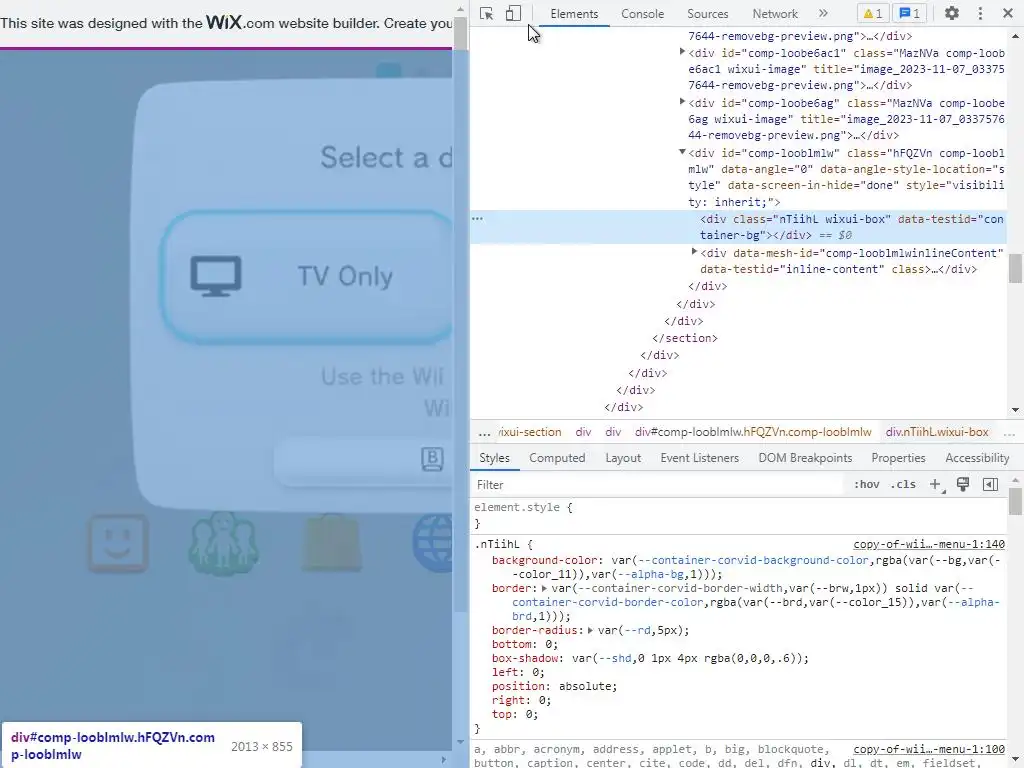This screenshot has height=768, width=1024.
Task: Open the DevTools three-dot customize menu
Action: [x=980, y=13]
